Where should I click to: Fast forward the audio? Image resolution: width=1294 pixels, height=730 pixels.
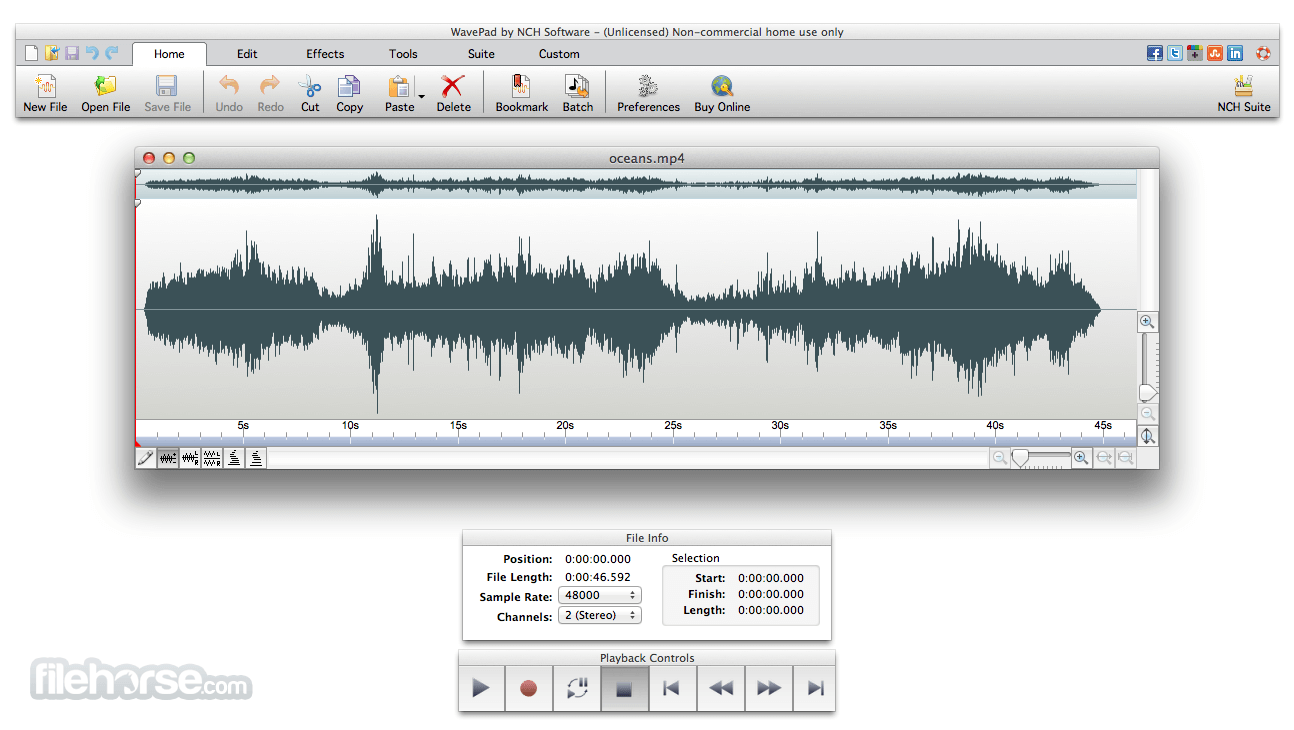coord(769,688)
